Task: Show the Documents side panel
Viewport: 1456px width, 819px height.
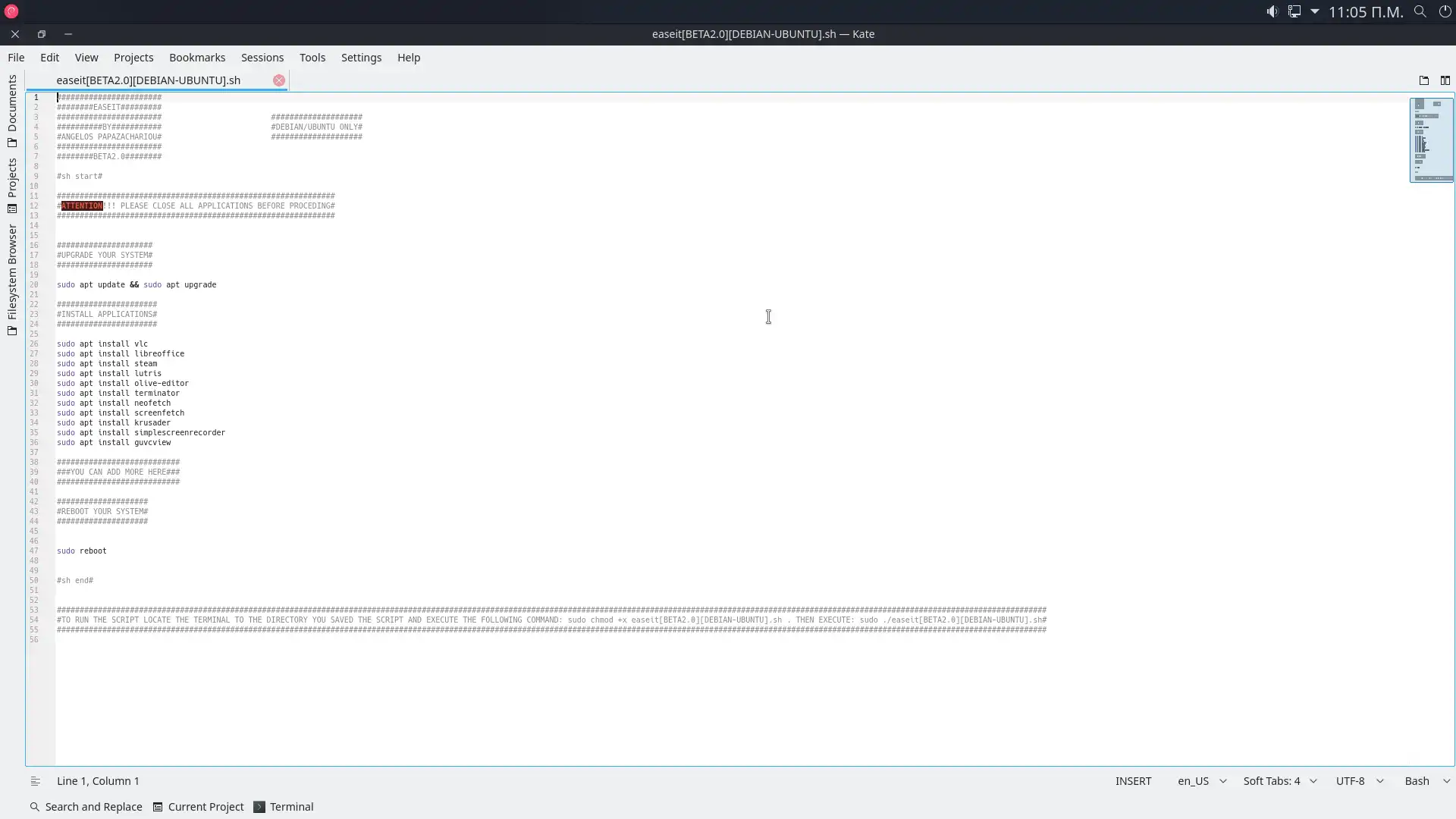Action: (x=12, y=111)
